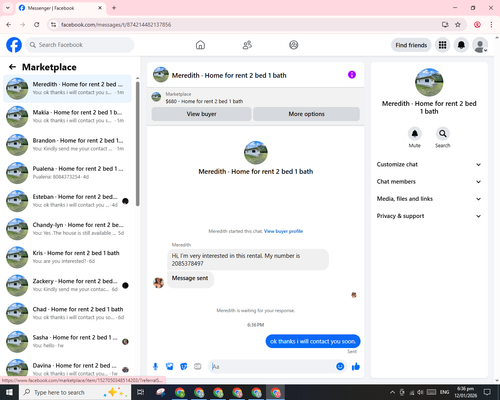The image size is (500, 400).
Task: Open the Chrome profile icon
Action: click(x=477, y=25)
